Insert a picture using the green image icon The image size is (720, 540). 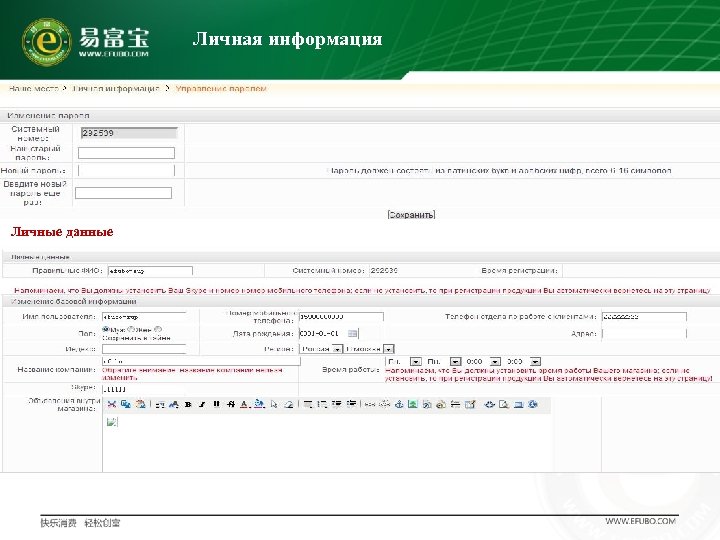coord(413,404)
